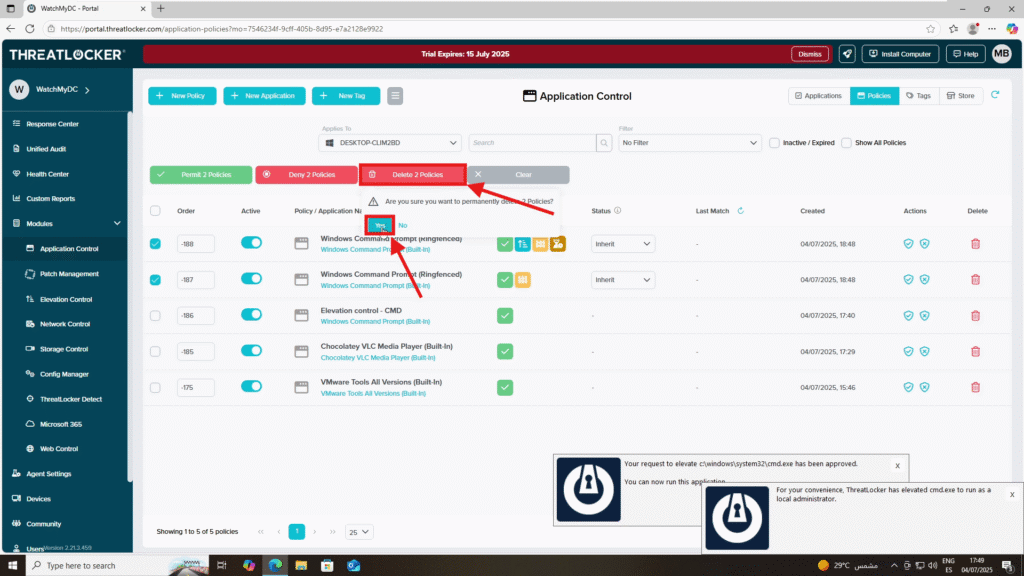
Task: Open the 25 per page dropdown
Action: [359, 532]
